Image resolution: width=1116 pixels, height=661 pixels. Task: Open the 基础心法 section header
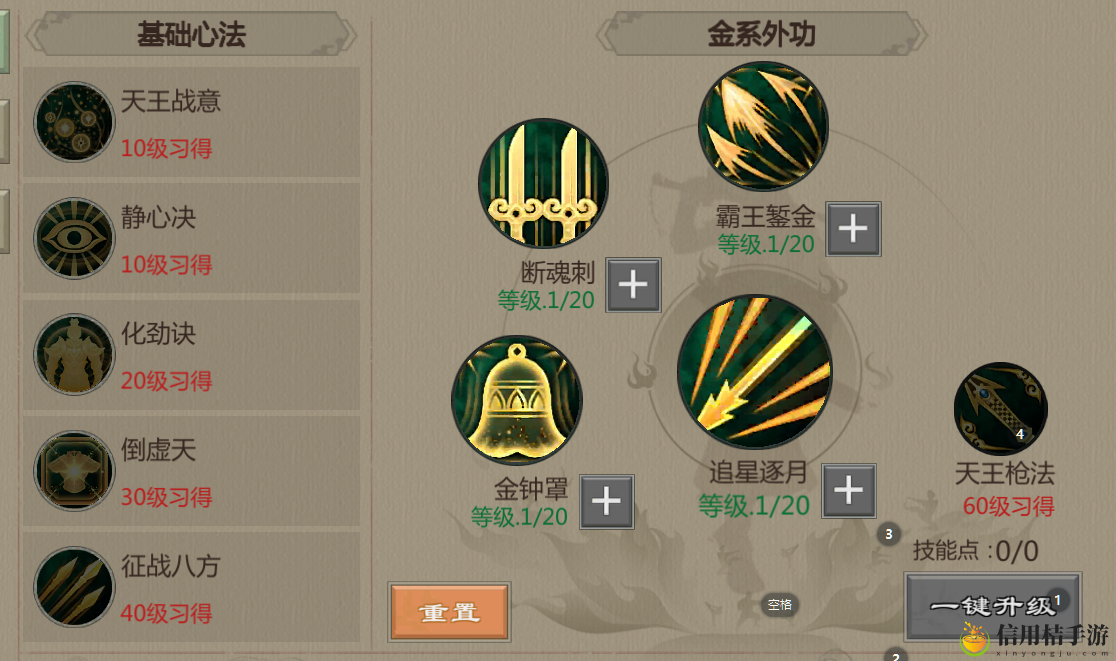[x=191, y=33]
